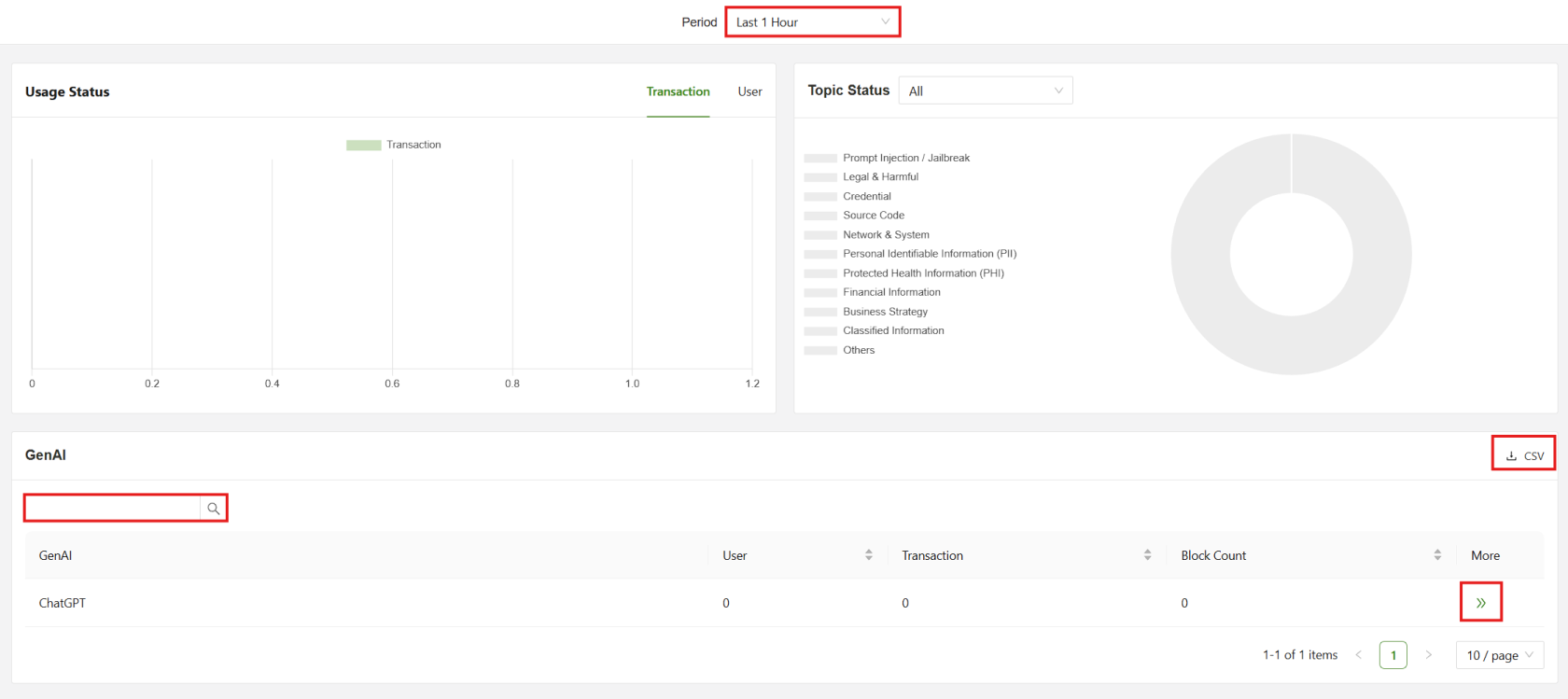The image size is (1568, 699).
Task: Click the ChatGPT entry in the table
Action: pos(63,603)
